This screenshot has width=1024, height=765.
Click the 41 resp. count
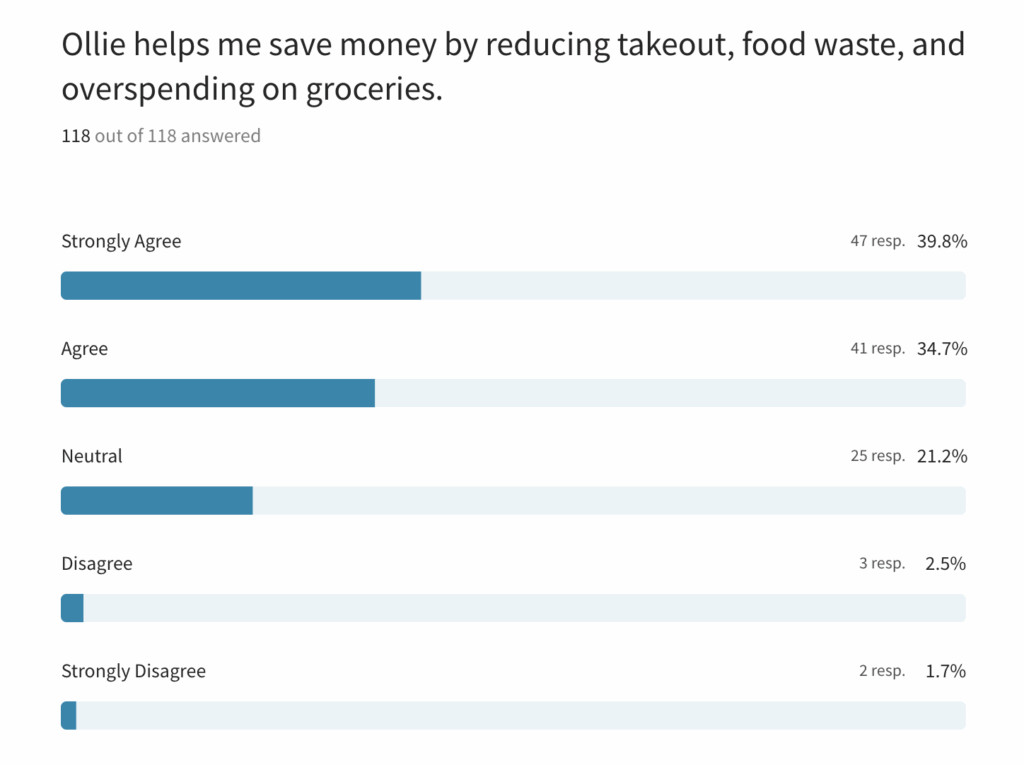click(877, 349)
